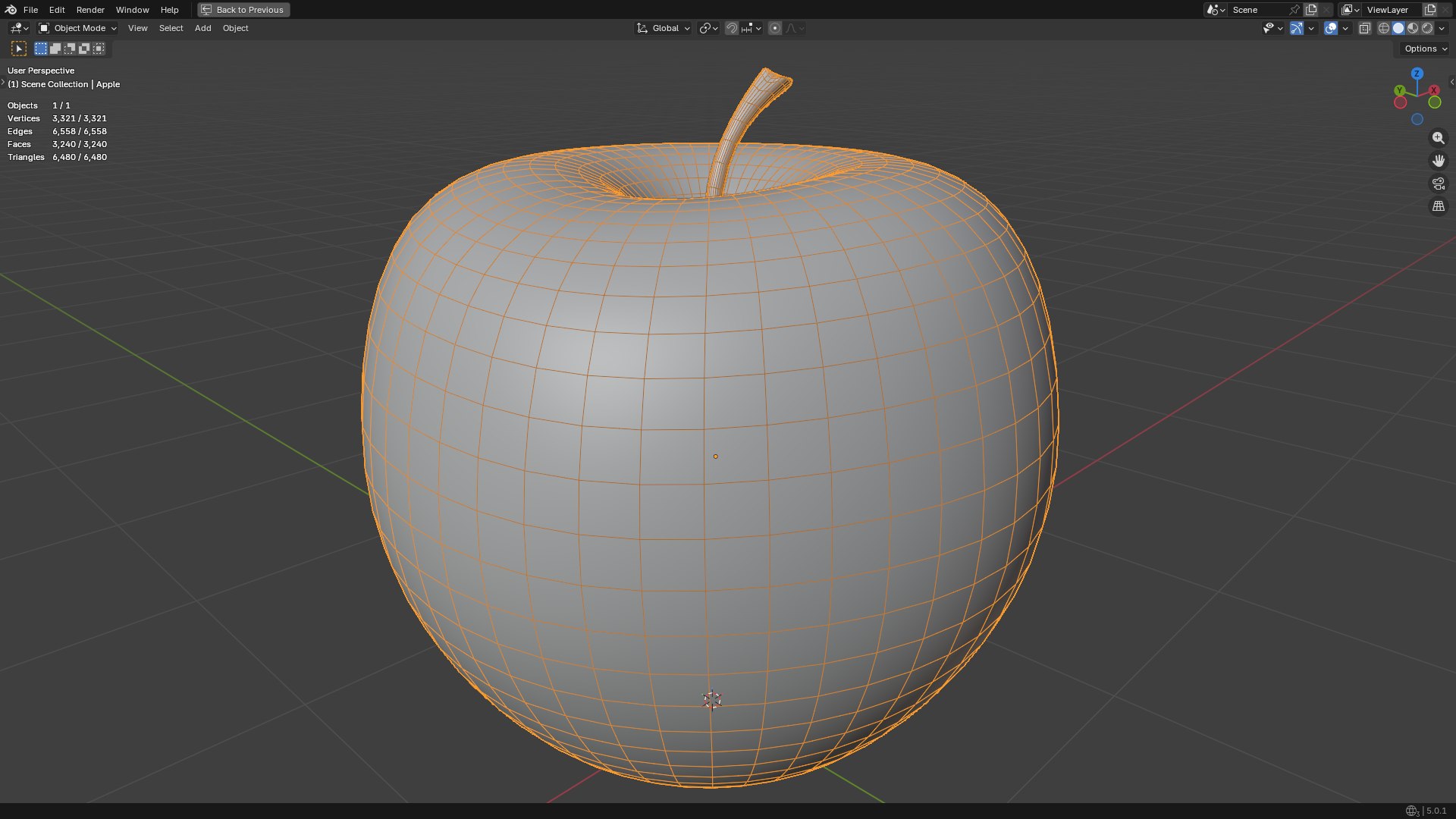The height and width of the screenshot is (819, 1456).
Task: Snap view to the negative X red circle
Action: (x=1400, y=102)
